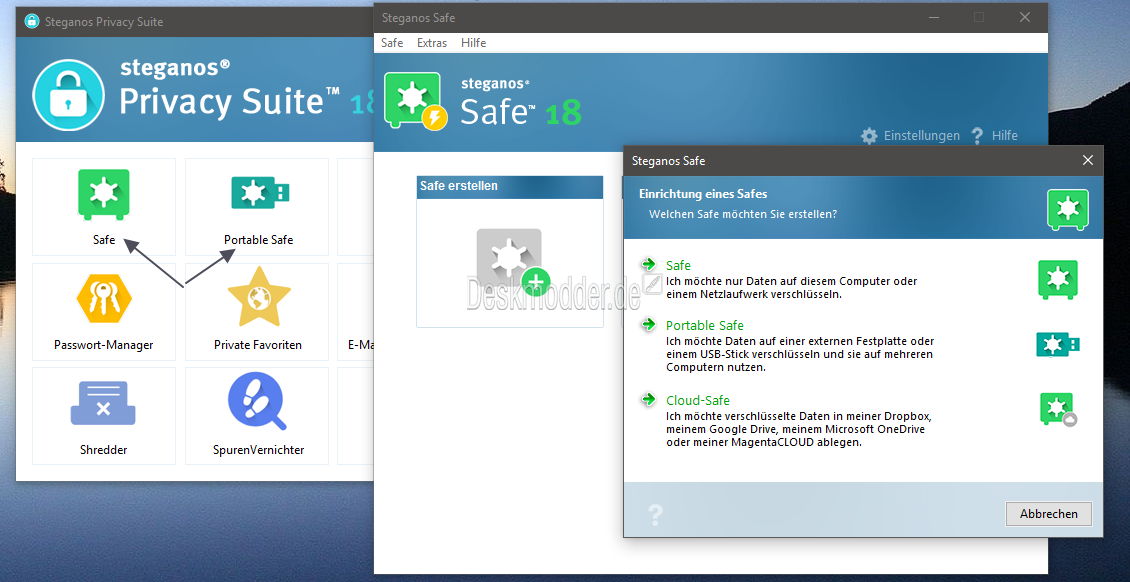The width and height of the screenshot is (1130, 582).
Task: Click 'SpurenVernichter' label text
Action: click(258, 450)
